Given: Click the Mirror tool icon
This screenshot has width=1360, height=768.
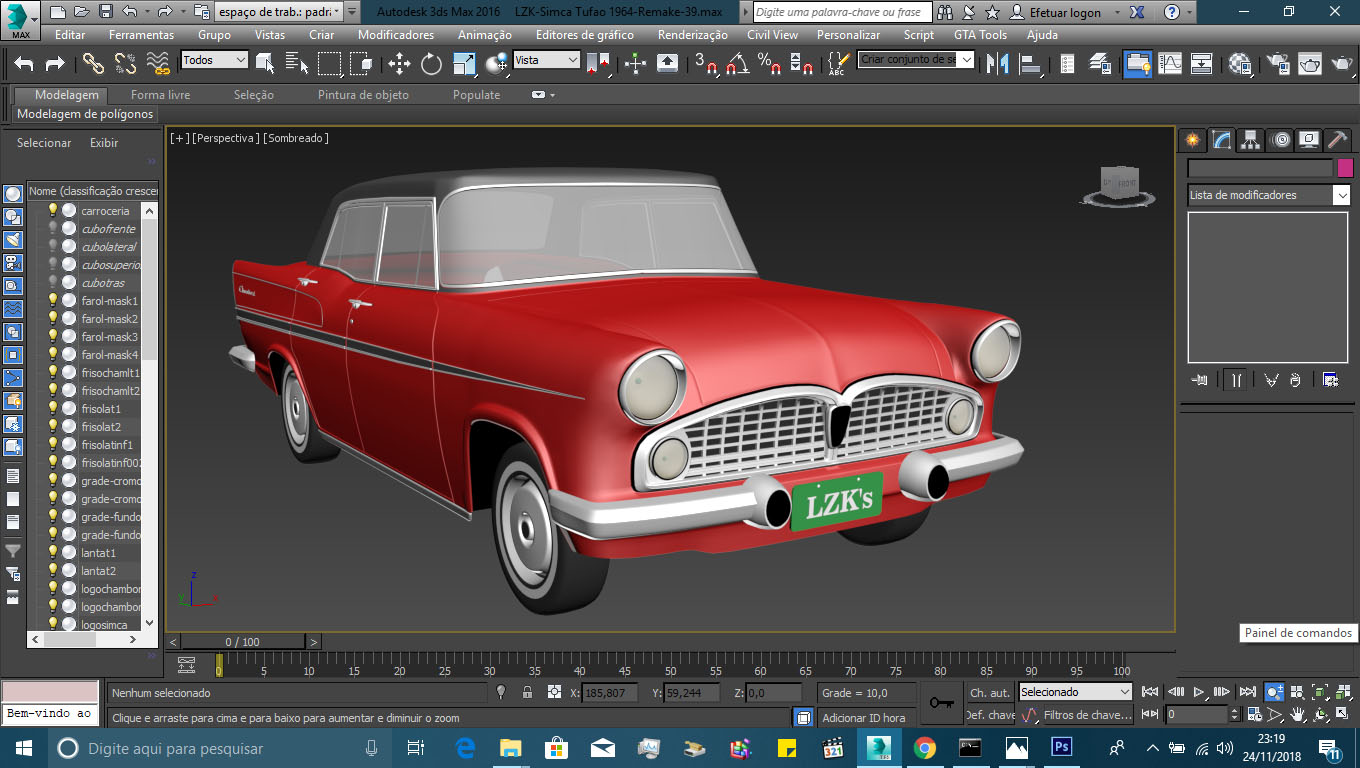Looking at the screenshot, I should (x=997, y=64).
